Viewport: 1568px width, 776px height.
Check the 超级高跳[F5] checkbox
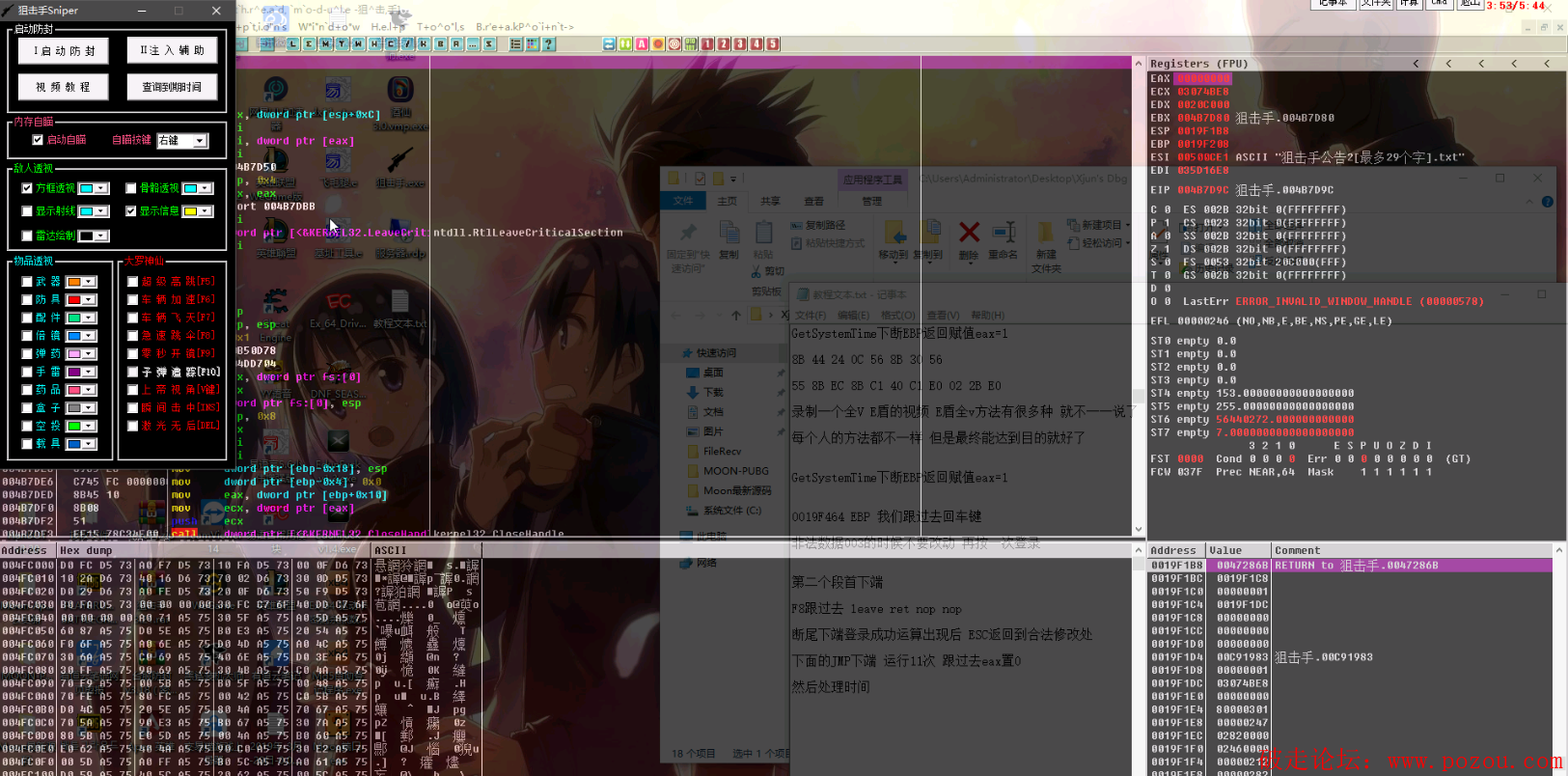(x=133, y=282)
